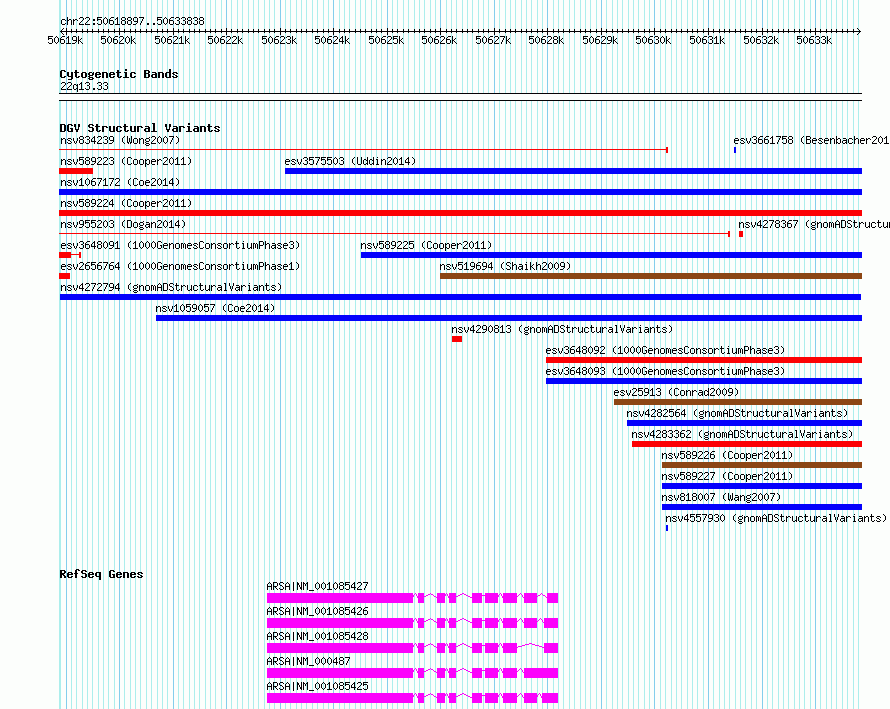This screenshot has width=890, height=709.
Task: Select nsv955203 (Dogan2014) variant label
Action: pyautogui.click(x=123, y=224)
